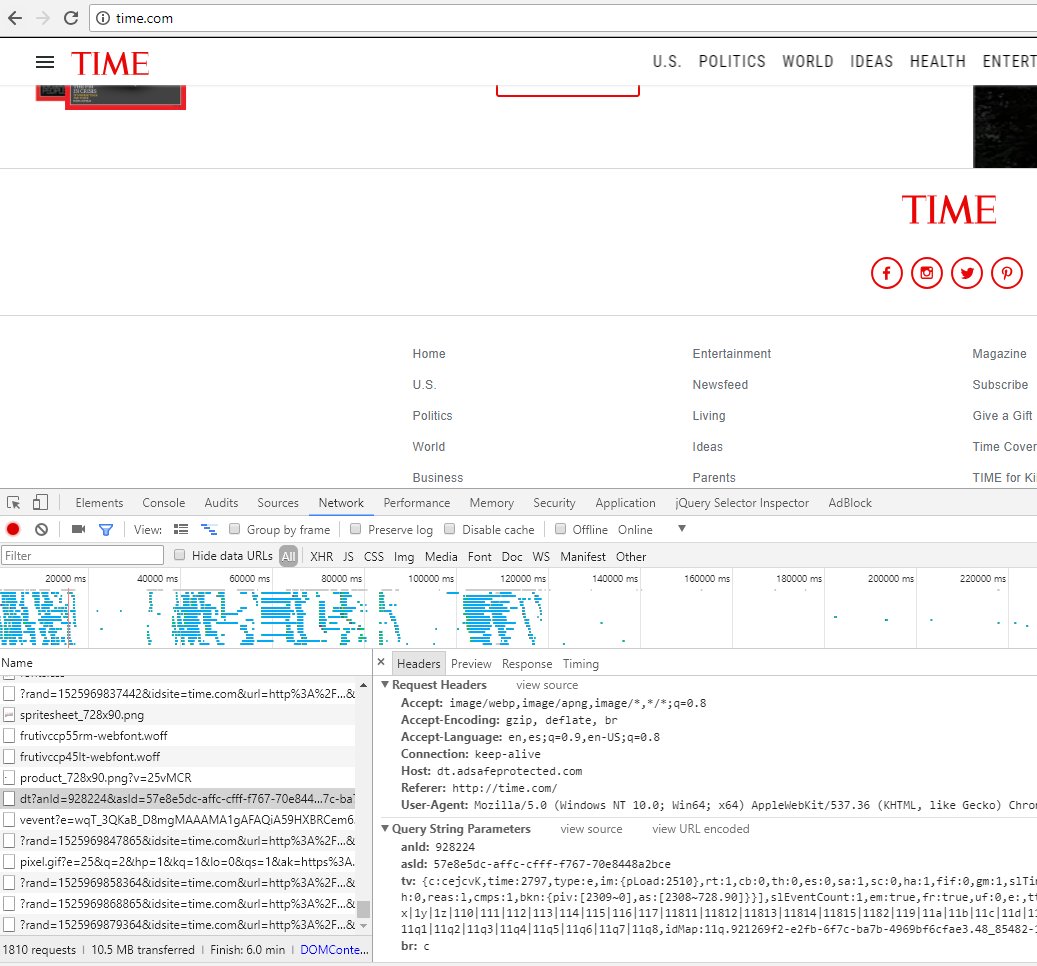Click the view source link for Request Headers
The height and width of the screenshot is (966, 1037).
pyautogui.click(x=546, y=684)
